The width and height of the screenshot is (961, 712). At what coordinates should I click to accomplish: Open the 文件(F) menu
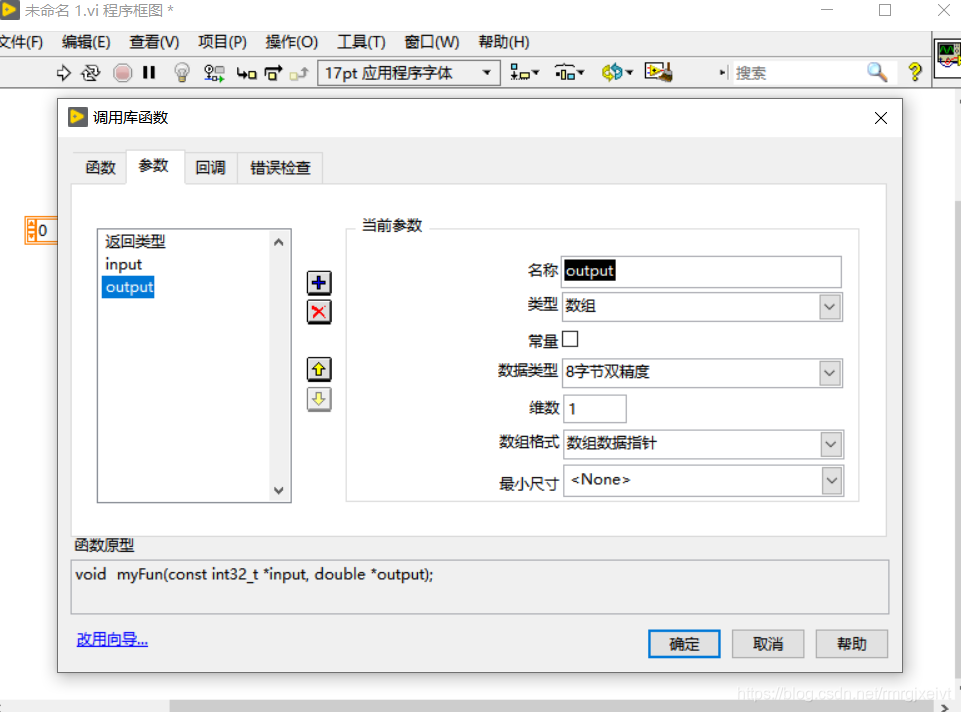click(x=21, y=42)
